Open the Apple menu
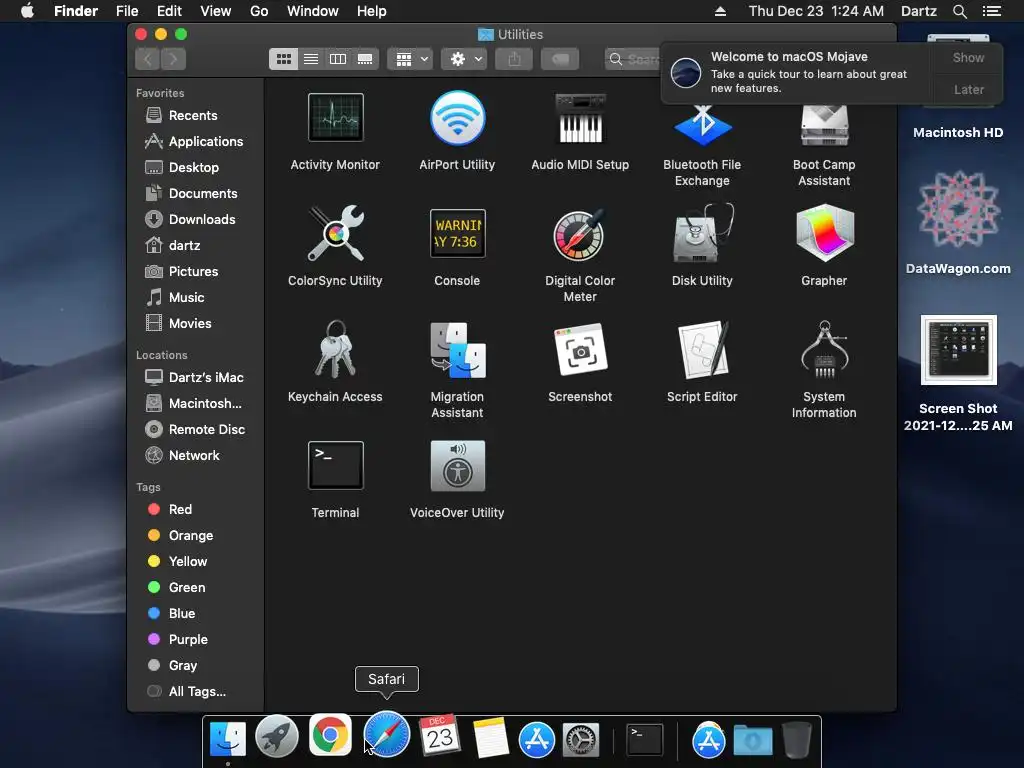Viewport: 1024px width, 768px height. pyautogui.click(x=27, y=11)
